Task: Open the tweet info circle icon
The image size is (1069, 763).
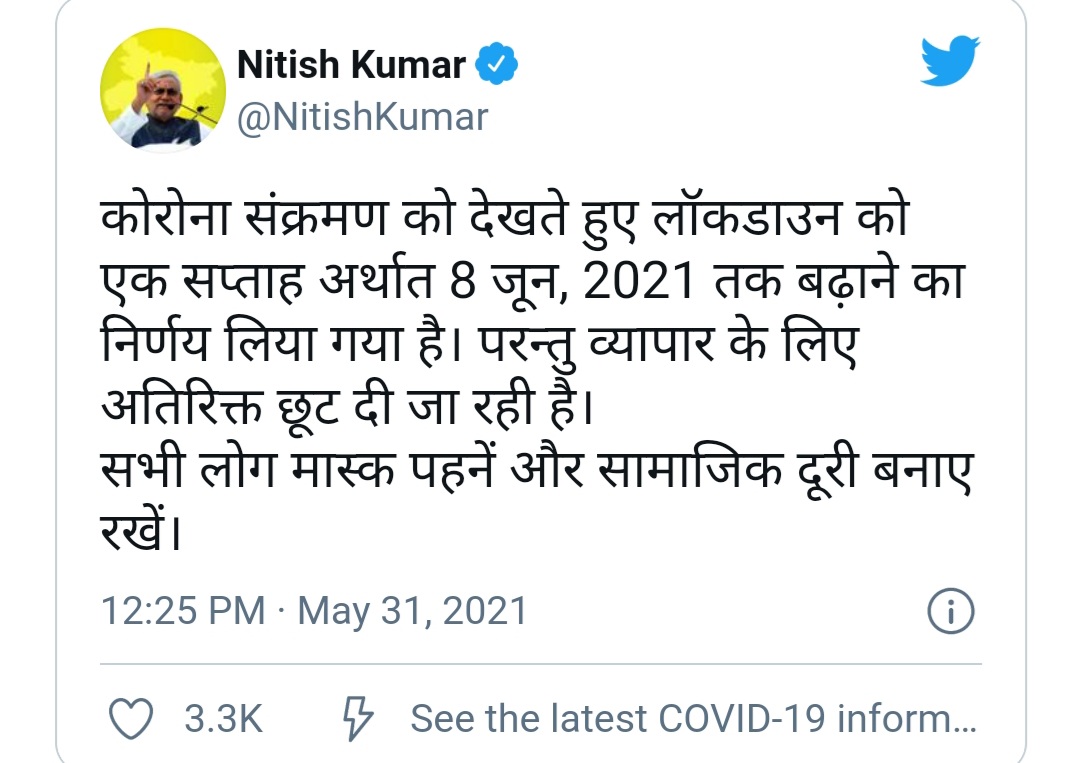Action: click(x=951, y=610)
